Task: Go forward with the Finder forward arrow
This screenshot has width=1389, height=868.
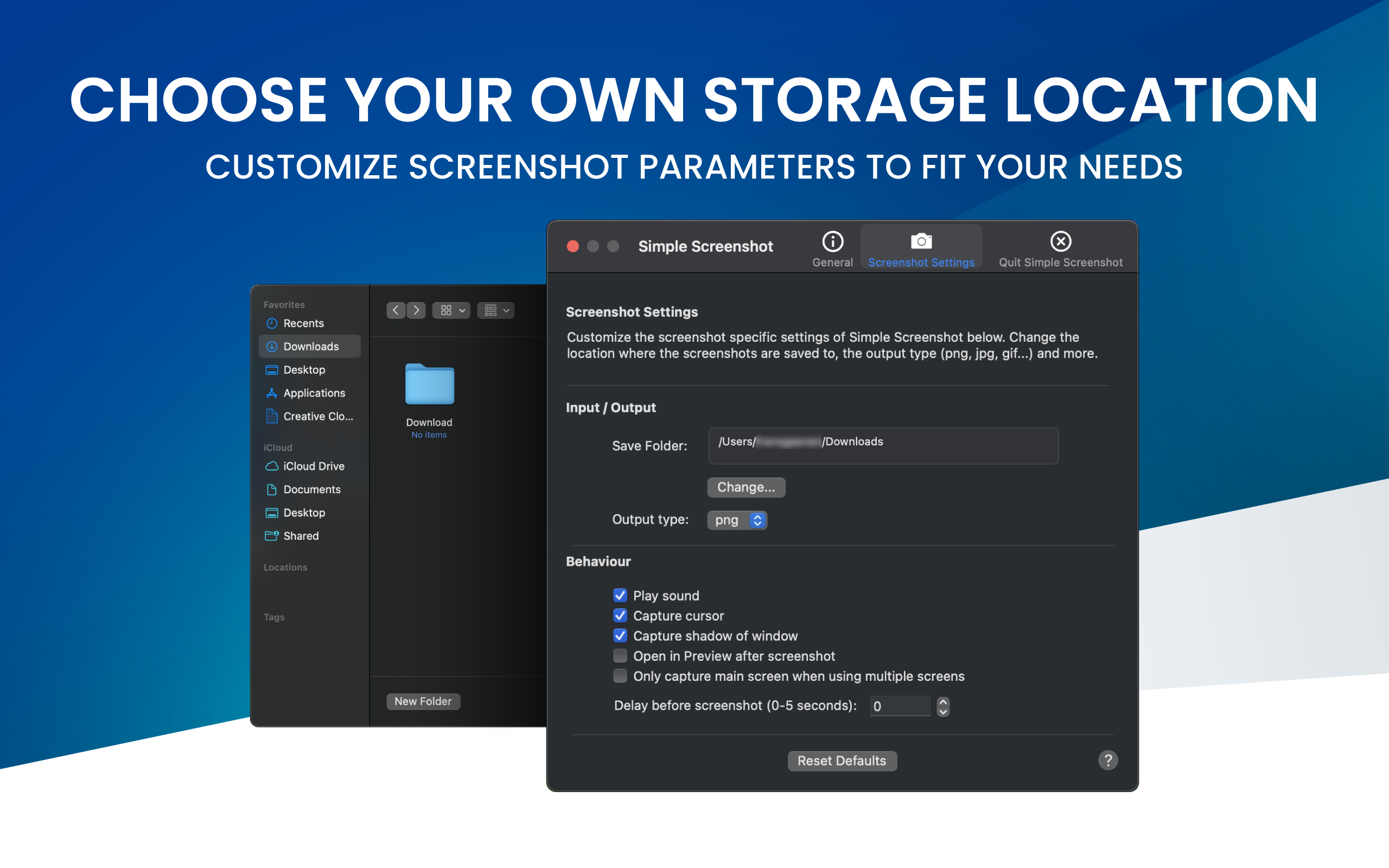Action: click(416, 310)
